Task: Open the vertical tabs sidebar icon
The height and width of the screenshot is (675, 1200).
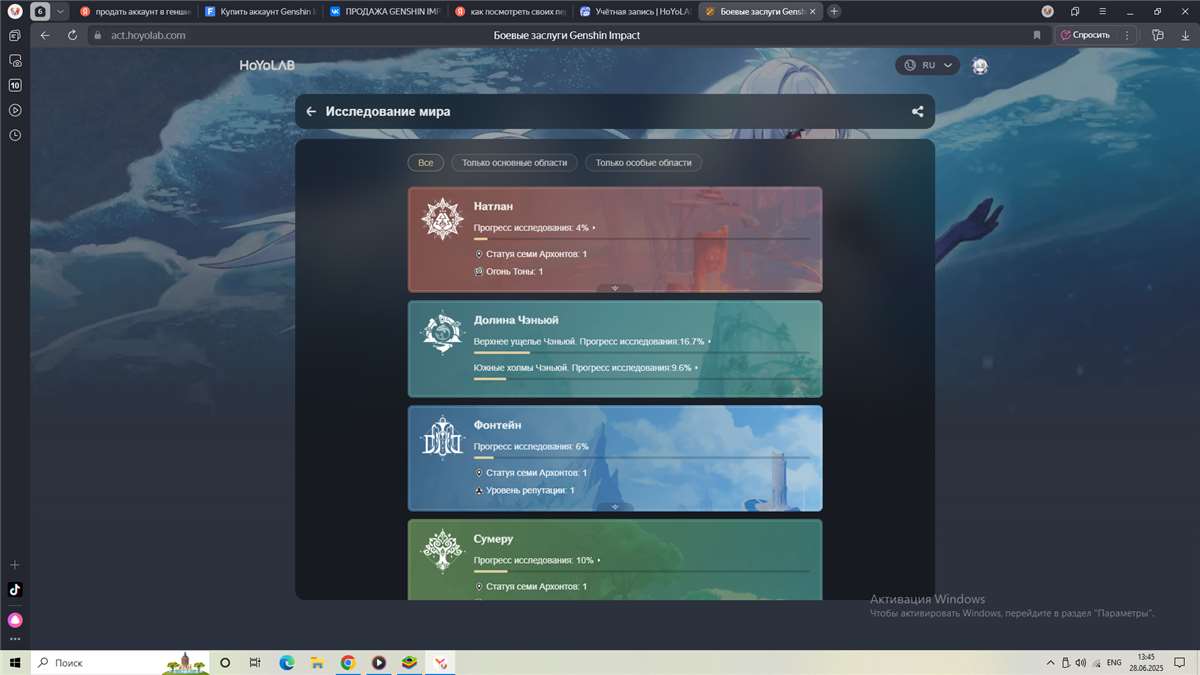Action: point(15,35)
